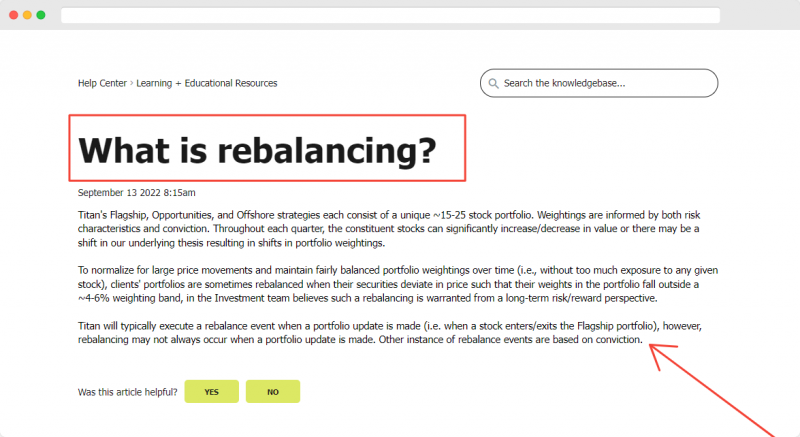
Task: Click the 'Was this article helpful?' text
Action: (x=128, y=392)
